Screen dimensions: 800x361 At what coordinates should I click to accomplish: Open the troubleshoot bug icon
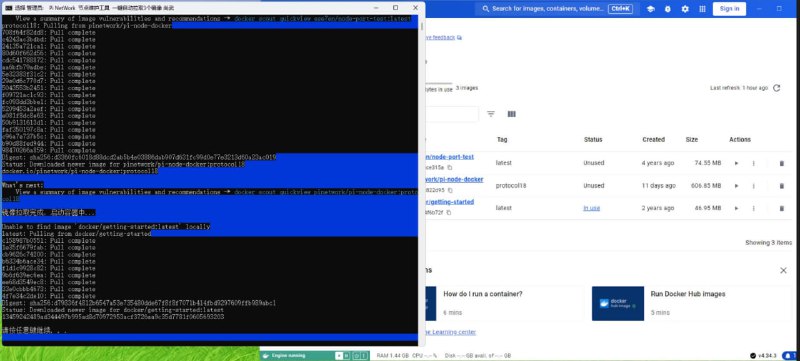pyautogui.click(x=668, y=9)
